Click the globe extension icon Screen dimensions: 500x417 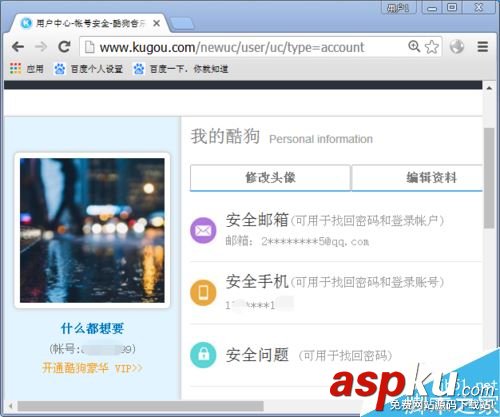click(x=457, y=47)
